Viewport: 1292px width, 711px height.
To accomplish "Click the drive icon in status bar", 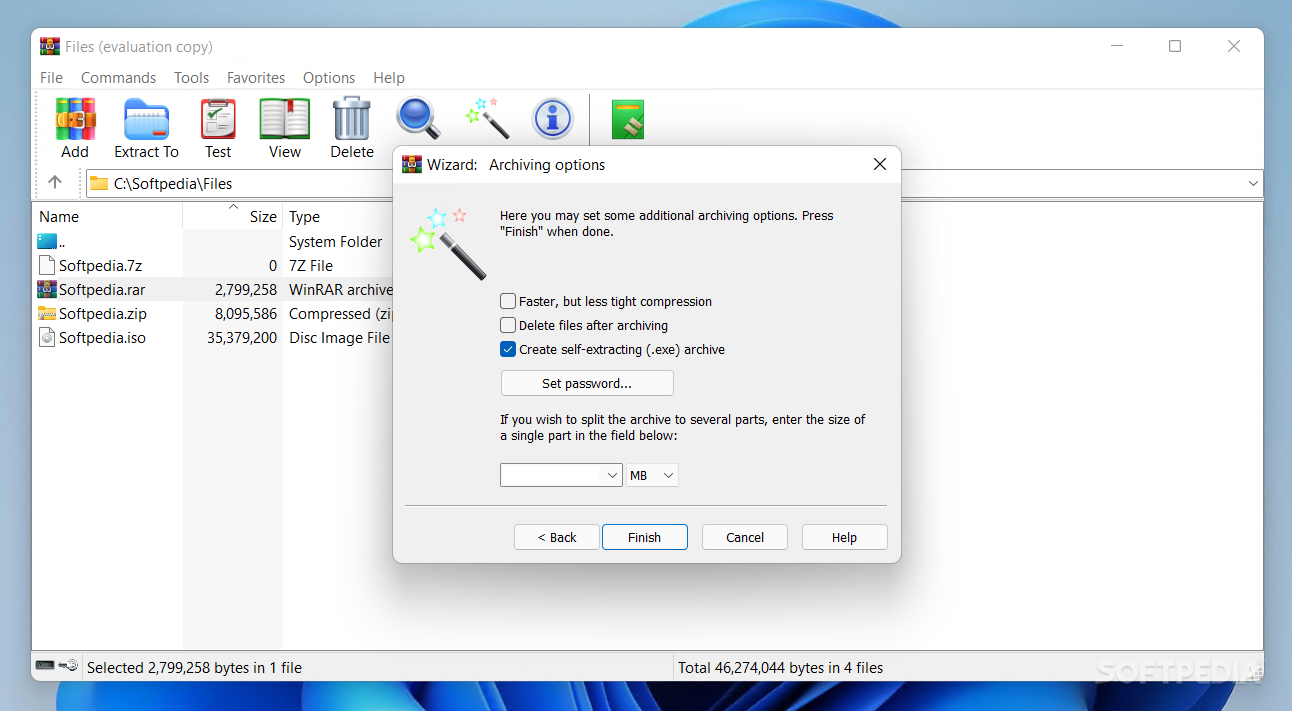I will (x=45, y=666).
